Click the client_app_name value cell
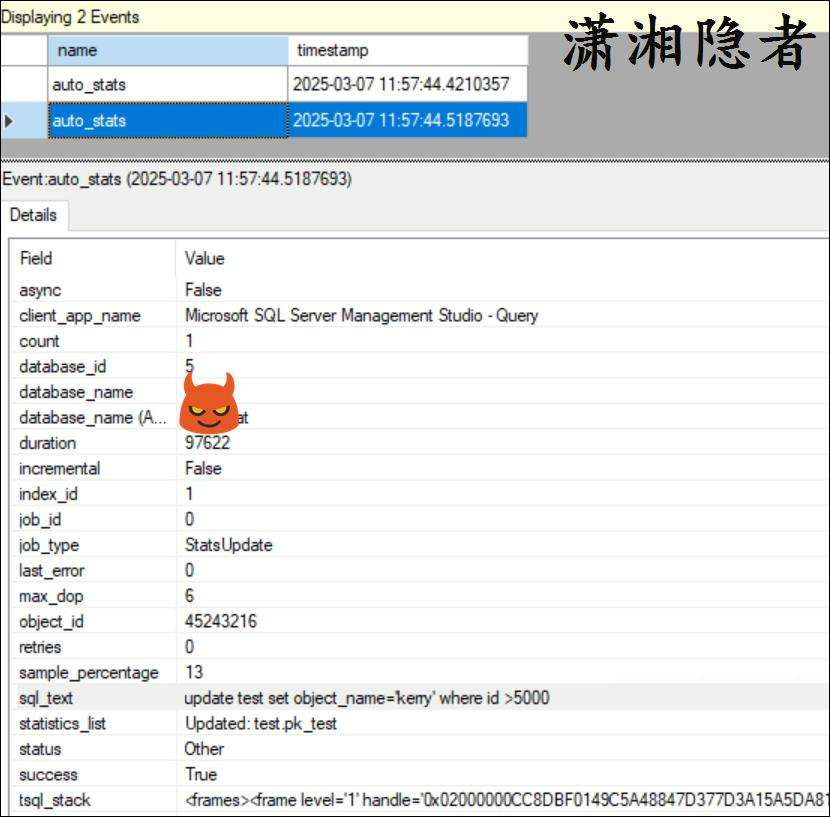 tap(361, 316)
